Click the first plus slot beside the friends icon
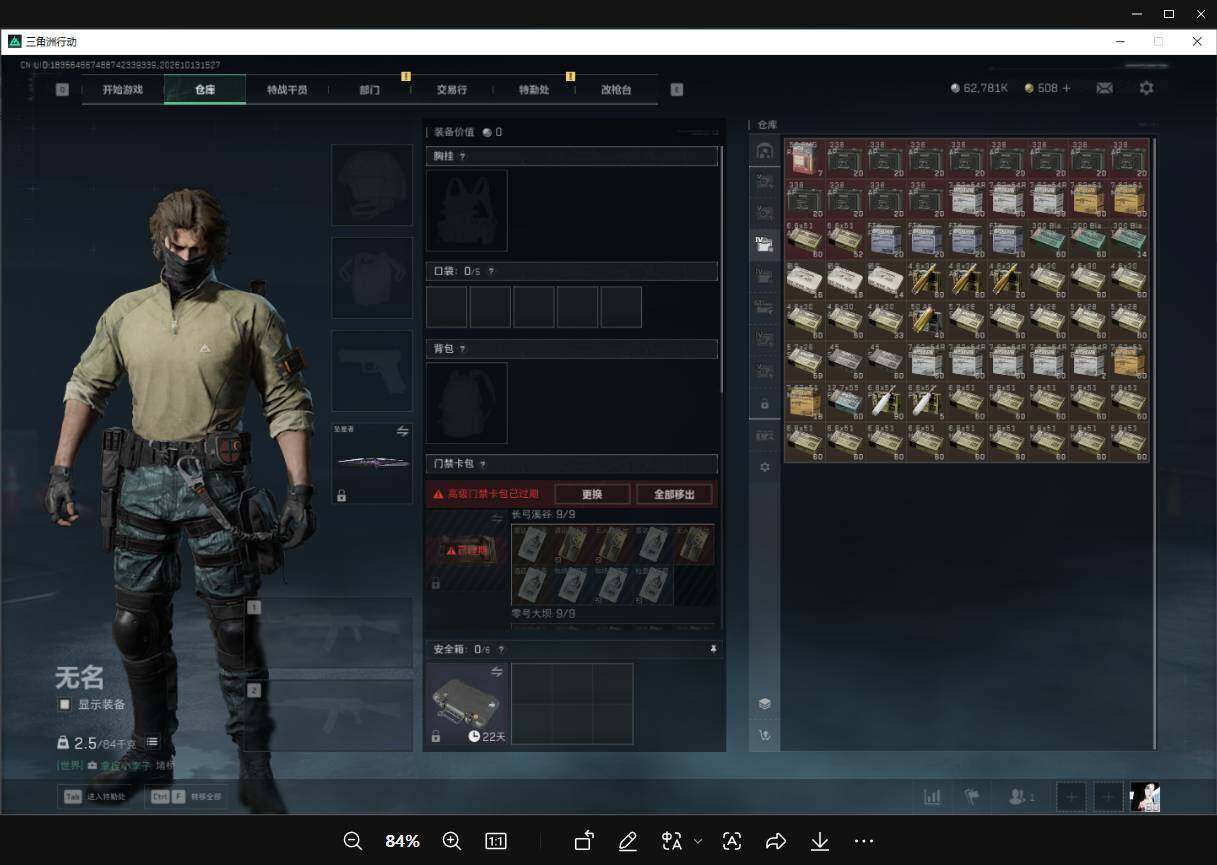 [1071, 797]
